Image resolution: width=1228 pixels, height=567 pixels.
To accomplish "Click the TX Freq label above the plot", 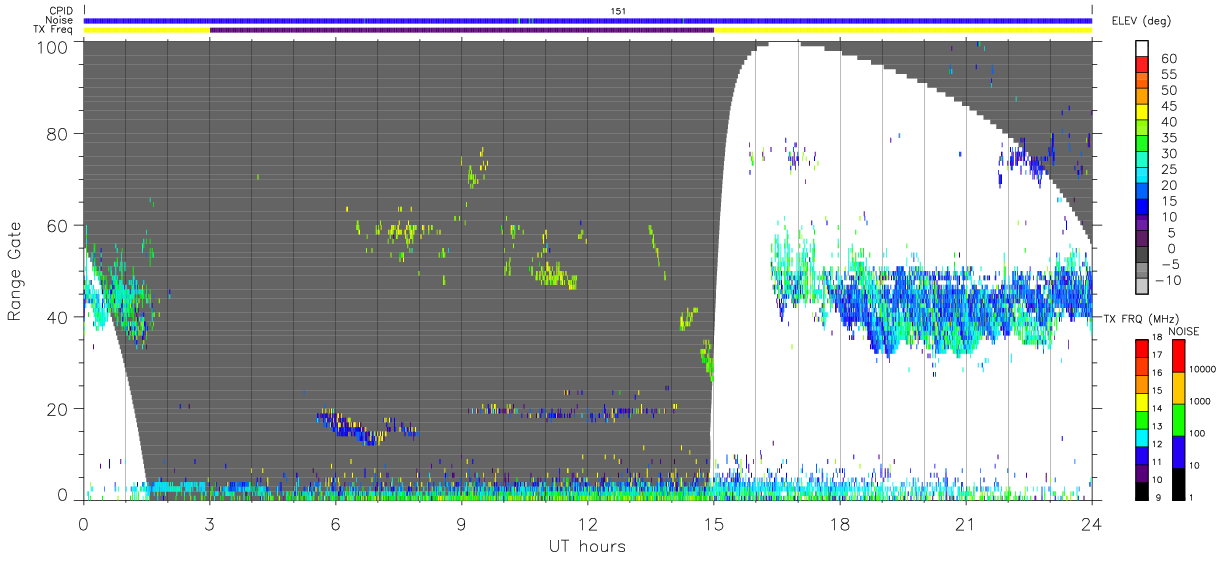I will [x=53, y=30].
